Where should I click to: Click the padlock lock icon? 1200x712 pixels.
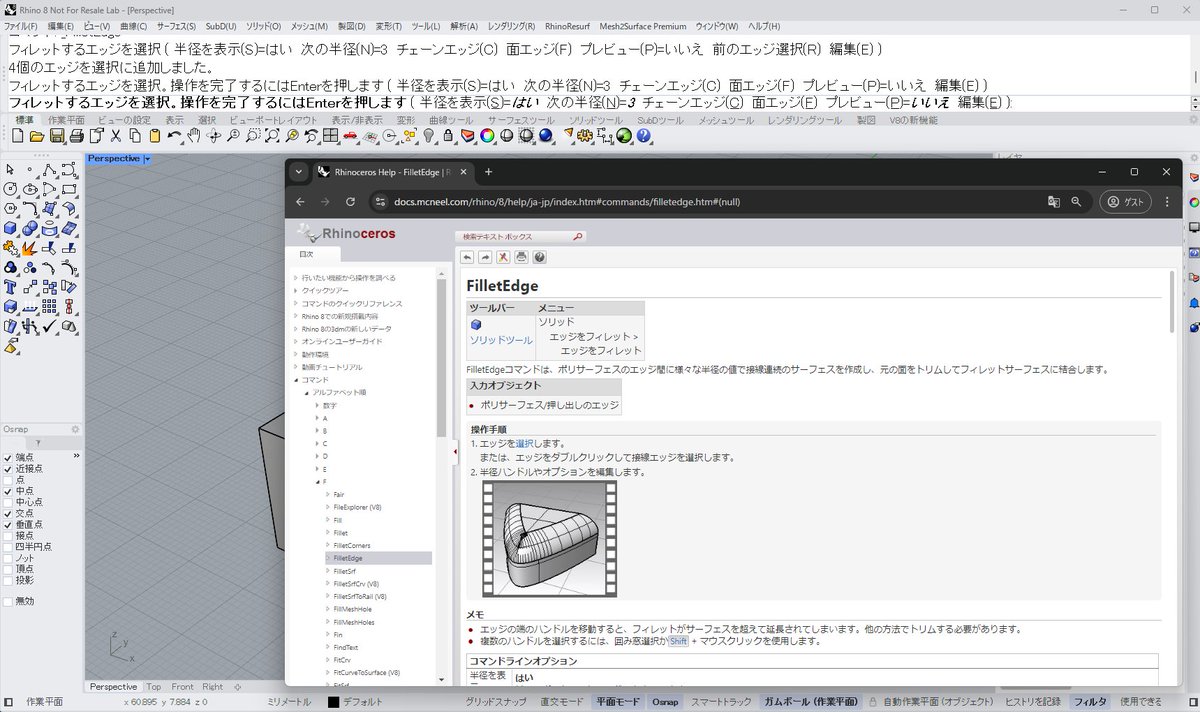coord(448,136)
